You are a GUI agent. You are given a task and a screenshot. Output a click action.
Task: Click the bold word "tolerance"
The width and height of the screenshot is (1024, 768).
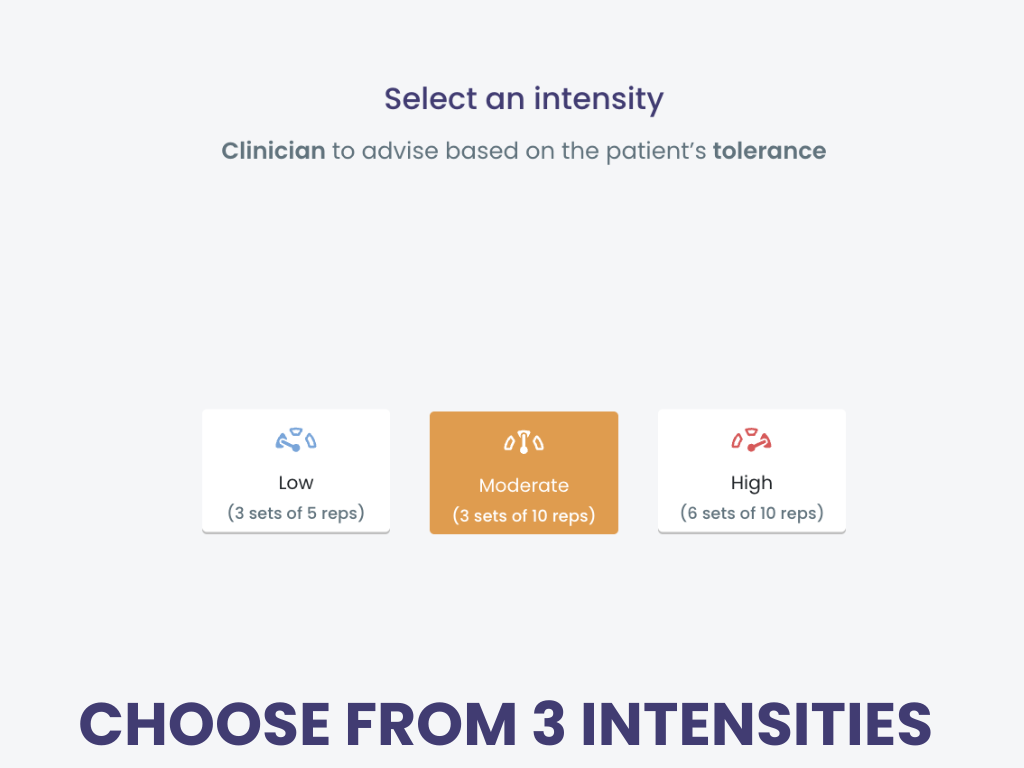coord(769,151)
